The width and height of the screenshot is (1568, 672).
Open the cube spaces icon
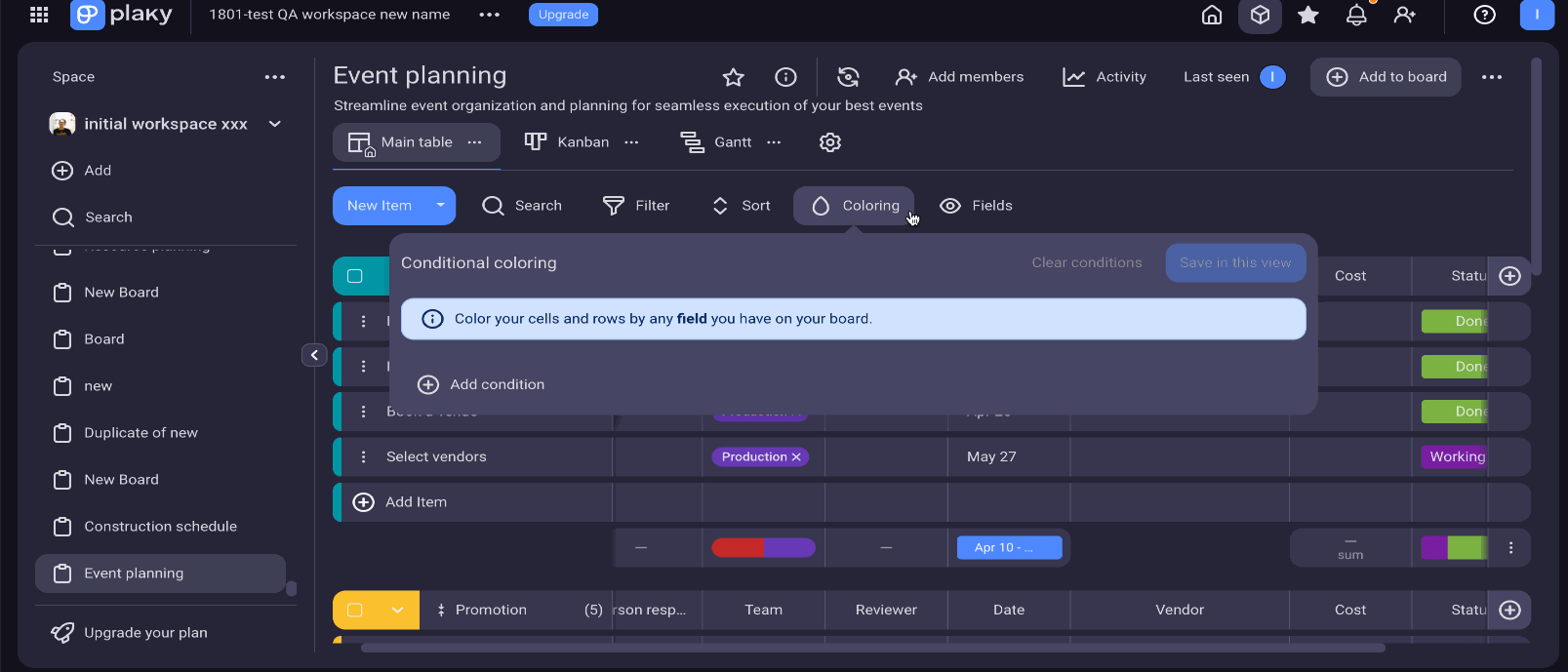tap(1261, 15)
